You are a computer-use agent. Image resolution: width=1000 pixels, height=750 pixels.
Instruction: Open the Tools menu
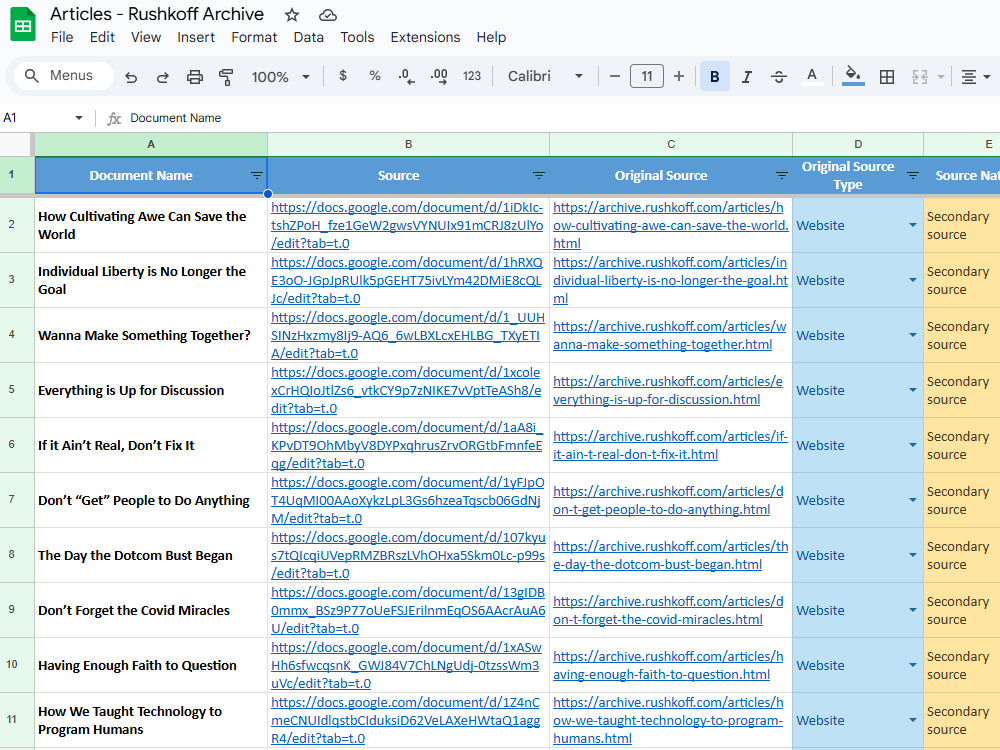point(357,37)
